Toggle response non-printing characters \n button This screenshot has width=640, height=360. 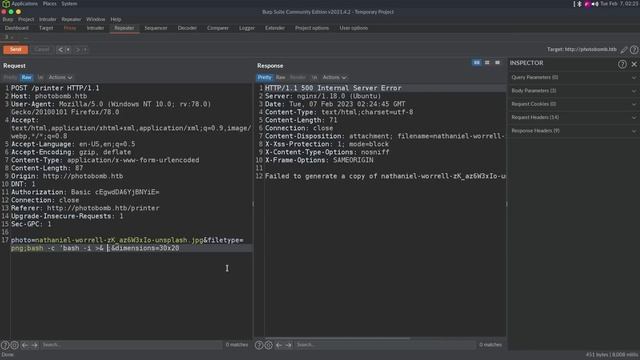tap(314, 77)
